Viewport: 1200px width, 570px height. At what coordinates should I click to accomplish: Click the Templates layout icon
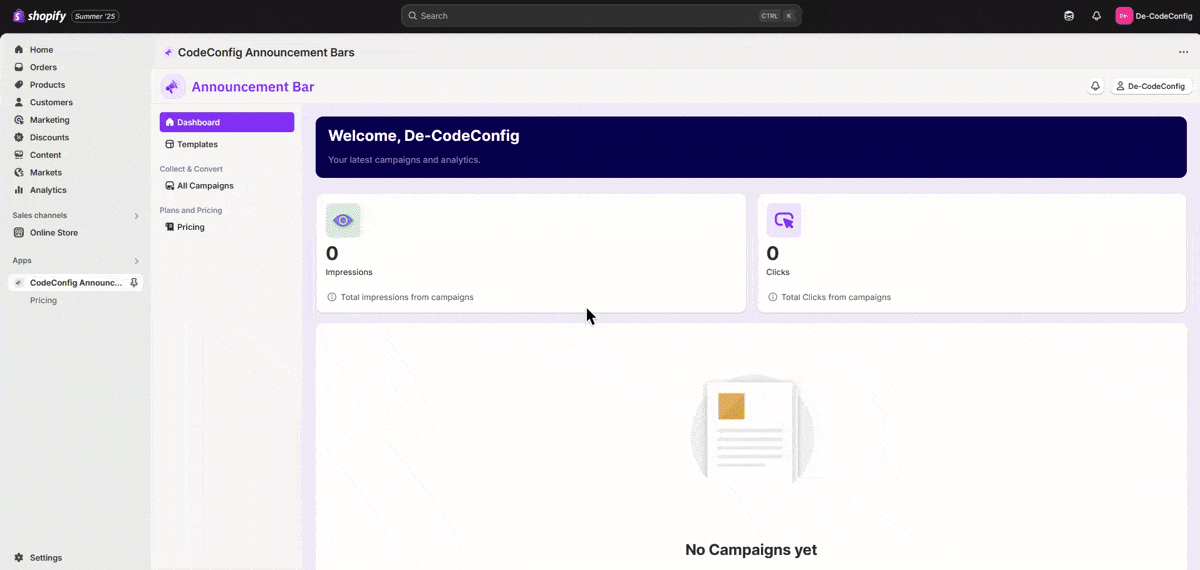pyautogui.click(x=170, y=144)
